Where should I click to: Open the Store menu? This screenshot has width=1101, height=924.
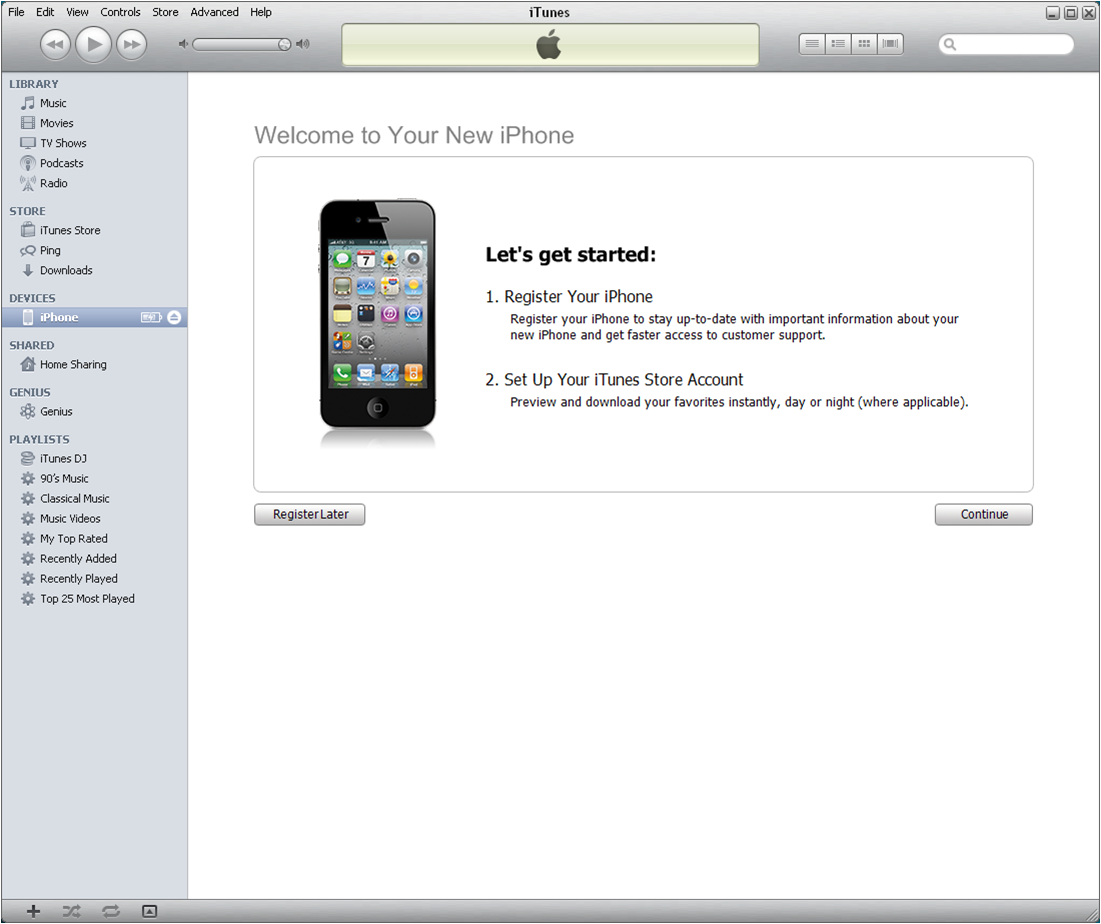tap(165, 12)
